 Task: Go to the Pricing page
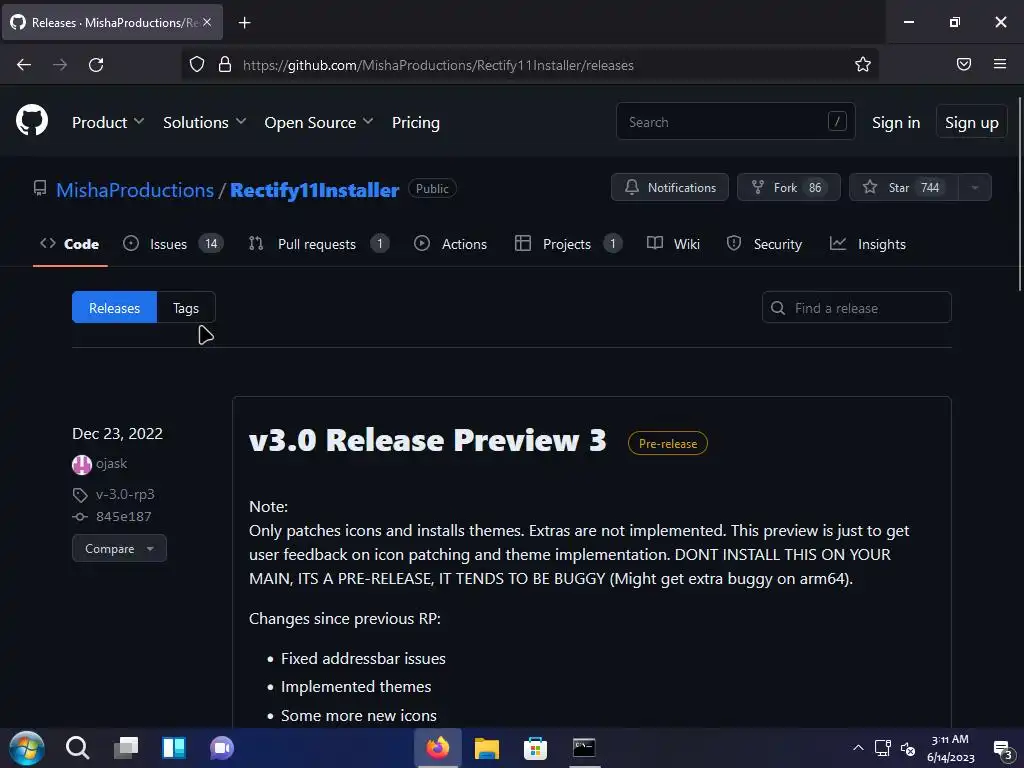(415, 123)
